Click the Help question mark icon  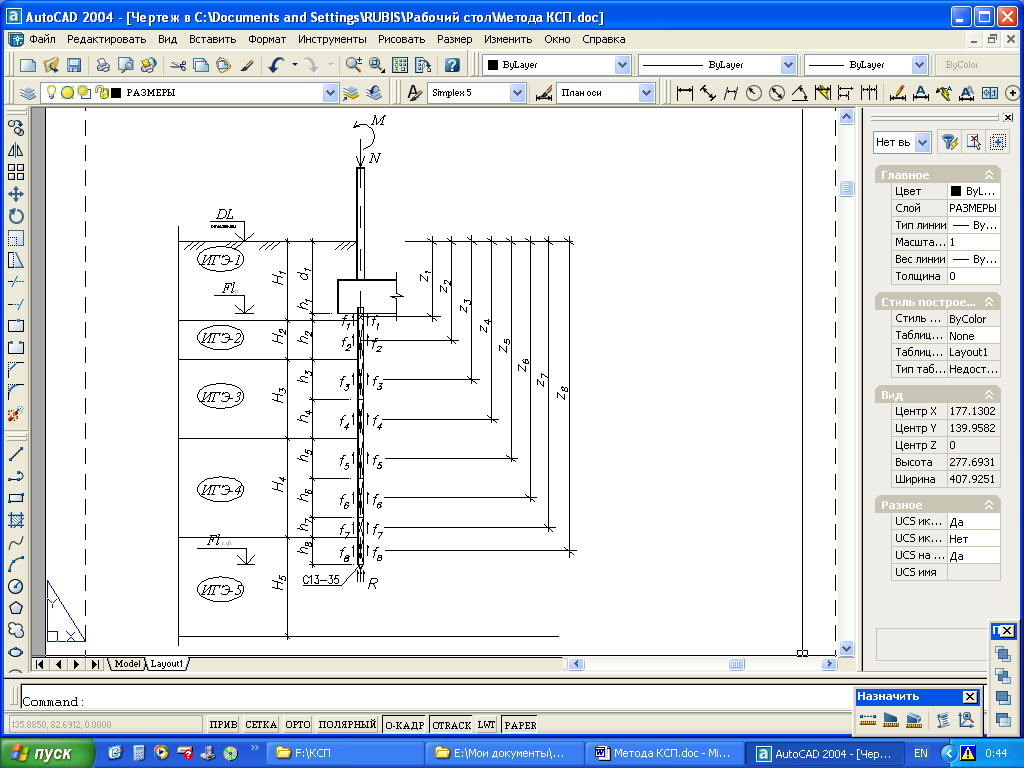(452, 65)
